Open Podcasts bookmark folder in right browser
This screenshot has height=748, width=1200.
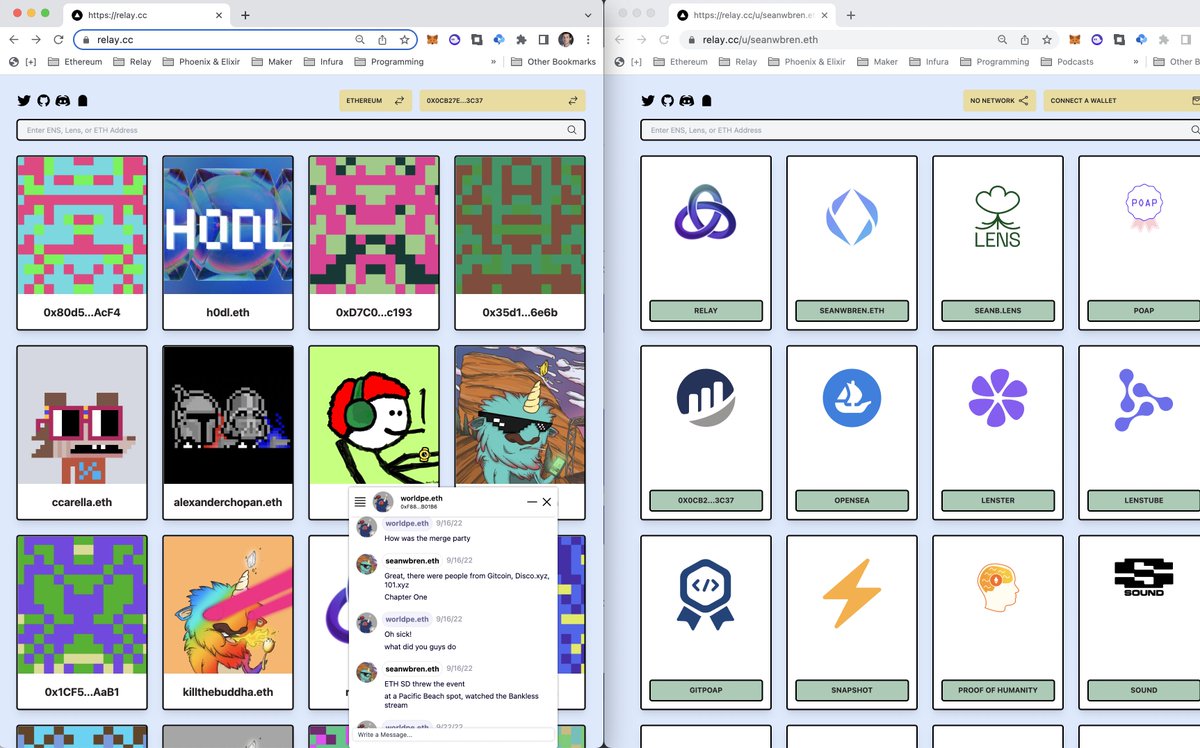[1068, 62]
